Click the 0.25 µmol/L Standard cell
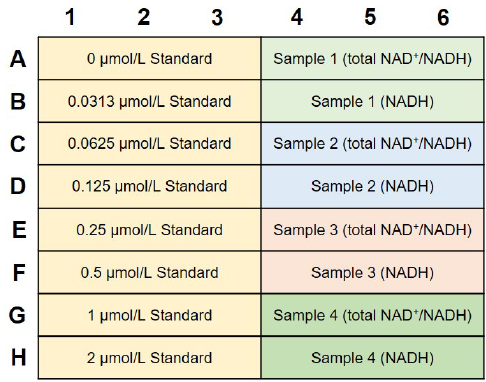The width and height of the screenshot is (486, 382). [150, 230]
